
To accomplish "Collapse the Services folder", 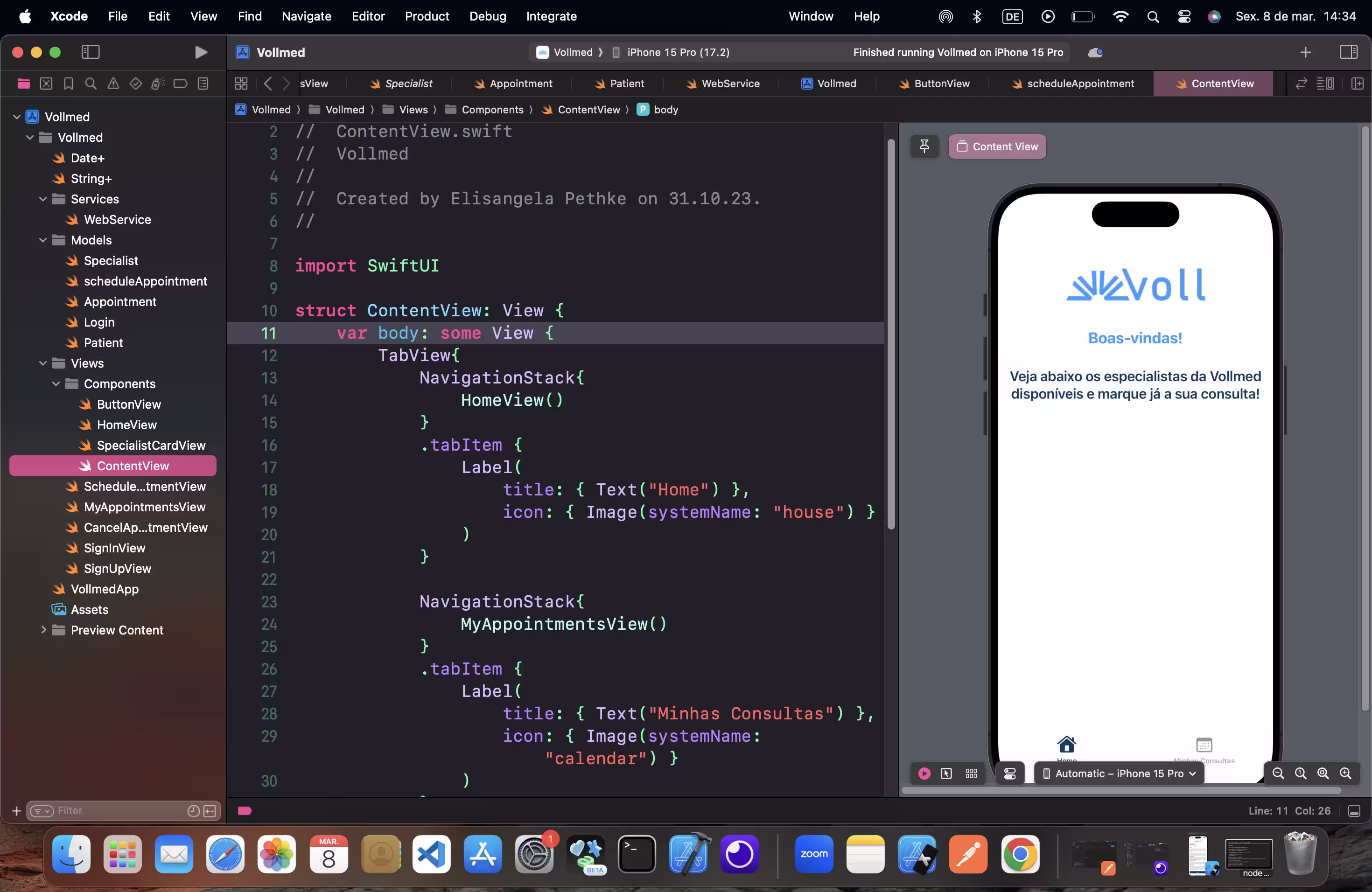I will coord(43,199).
